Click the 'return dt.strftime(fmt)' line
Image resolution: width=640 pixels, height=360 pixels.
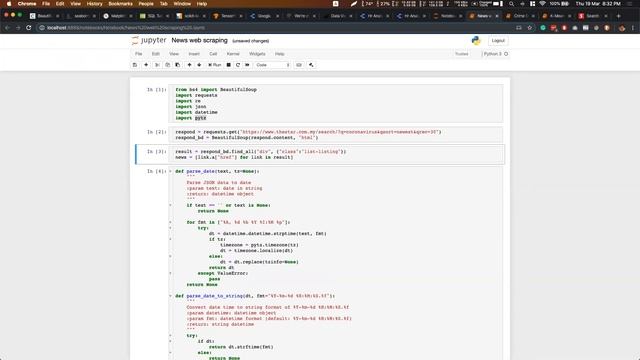click(241, 347)
